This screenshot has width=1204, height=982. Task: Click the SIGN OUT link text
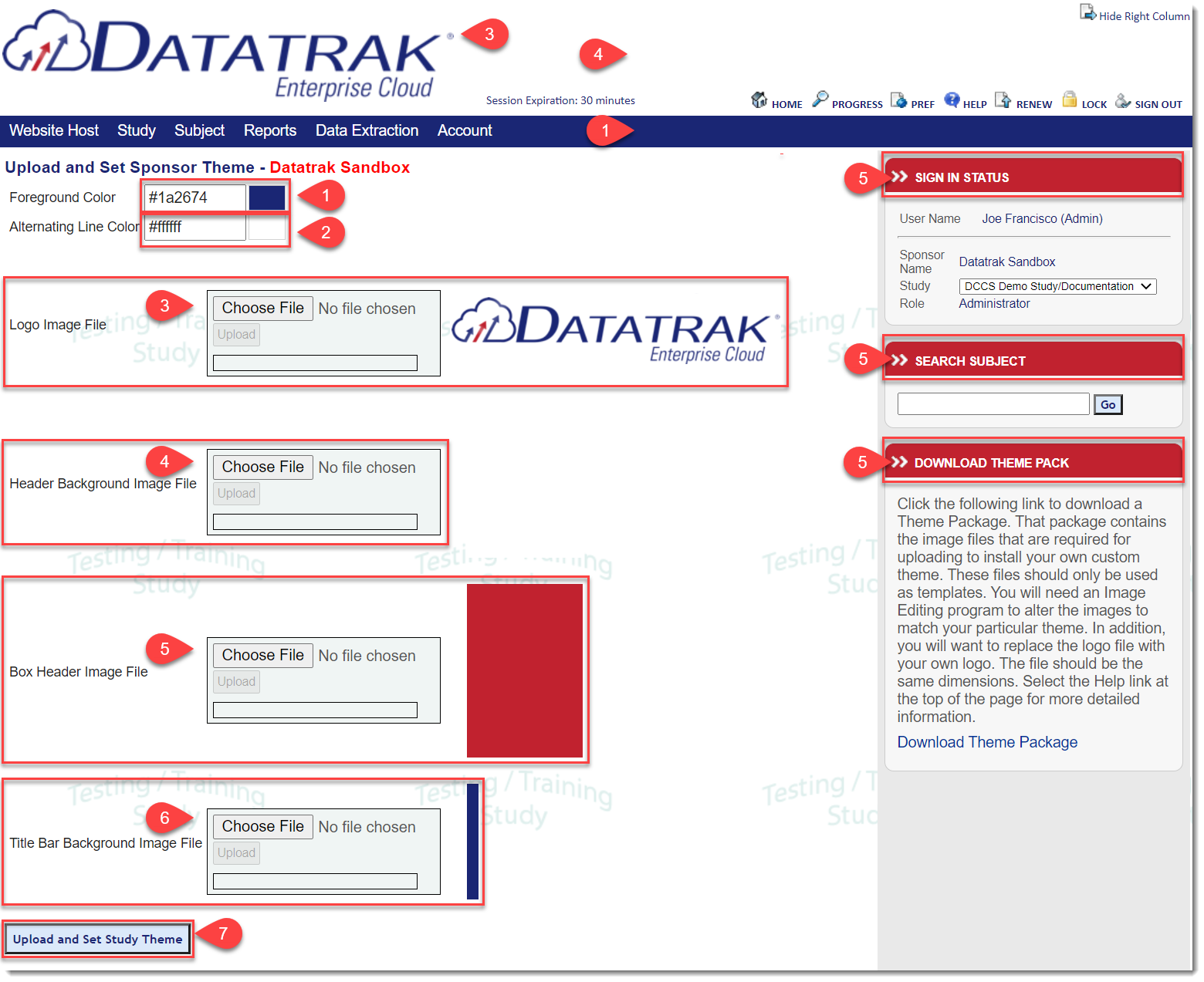coord(1158,104)
